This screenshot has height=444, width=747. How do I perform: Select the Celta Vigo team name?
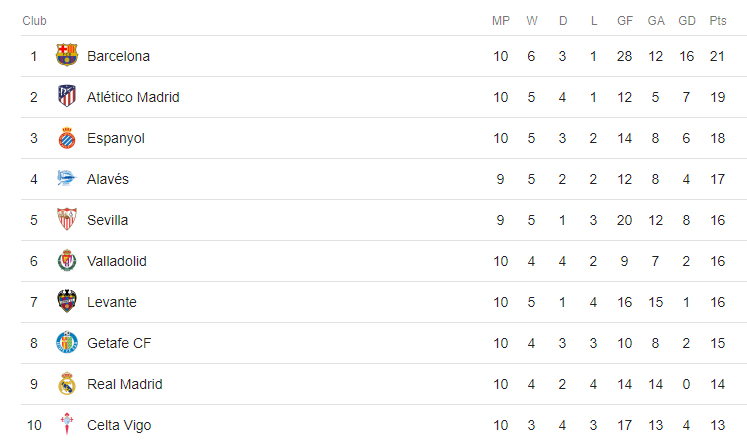point(119,425)
